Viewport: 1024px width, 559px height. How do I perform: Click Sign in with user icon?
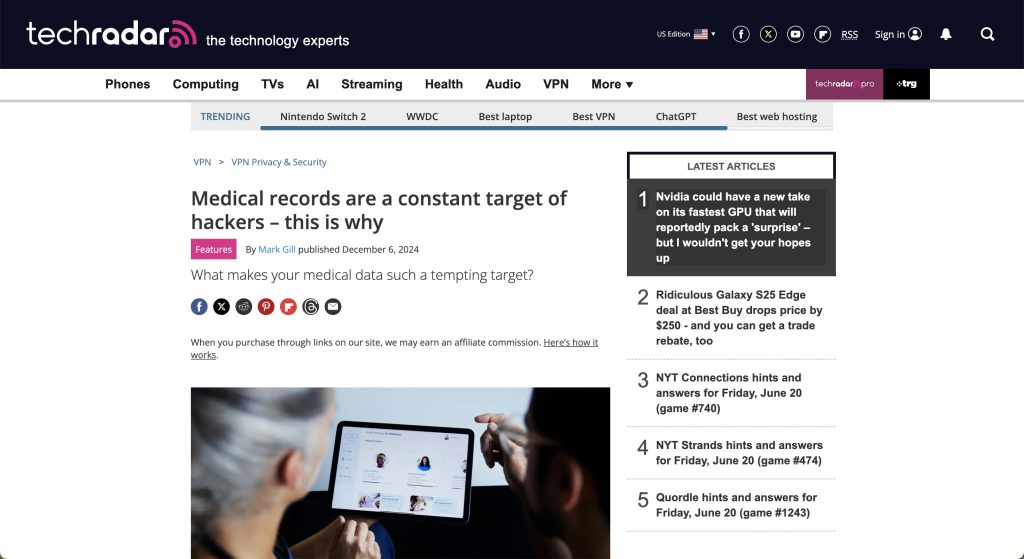click(898, 34)
